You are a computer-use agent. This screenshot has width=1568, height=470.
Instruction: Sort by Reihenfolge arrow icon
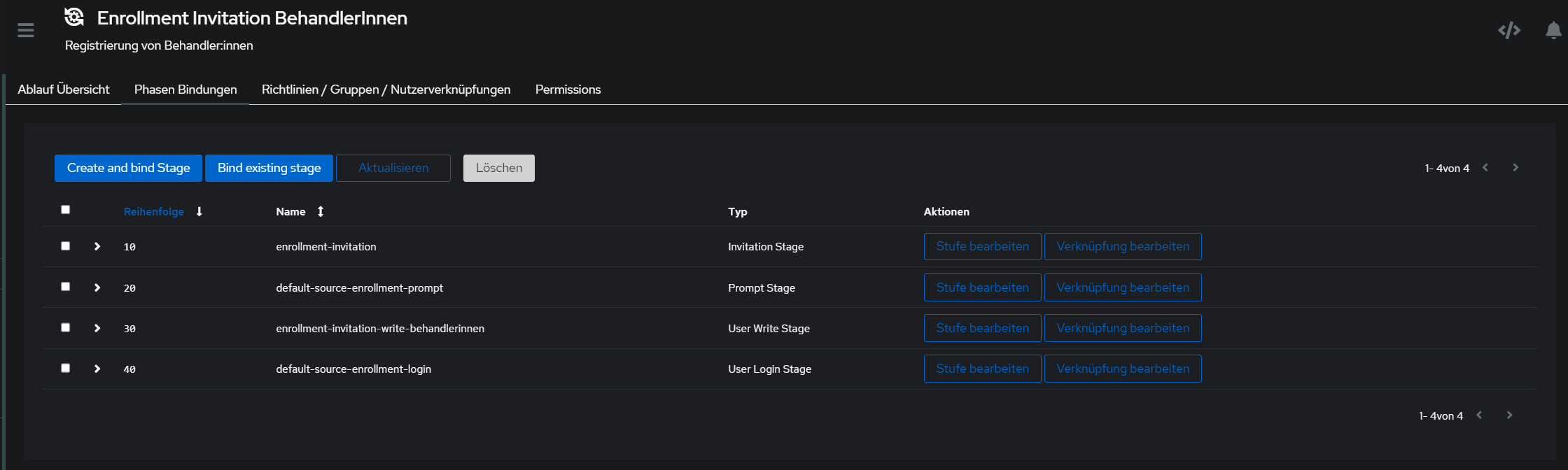(199, 212)
